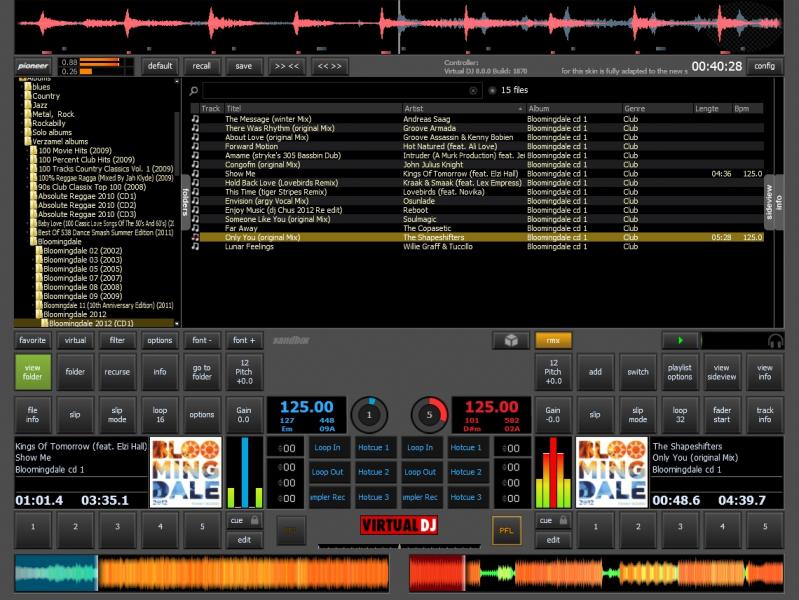
Task: Click the recall button
Action: pyautogui.click(x=202, y=66)
